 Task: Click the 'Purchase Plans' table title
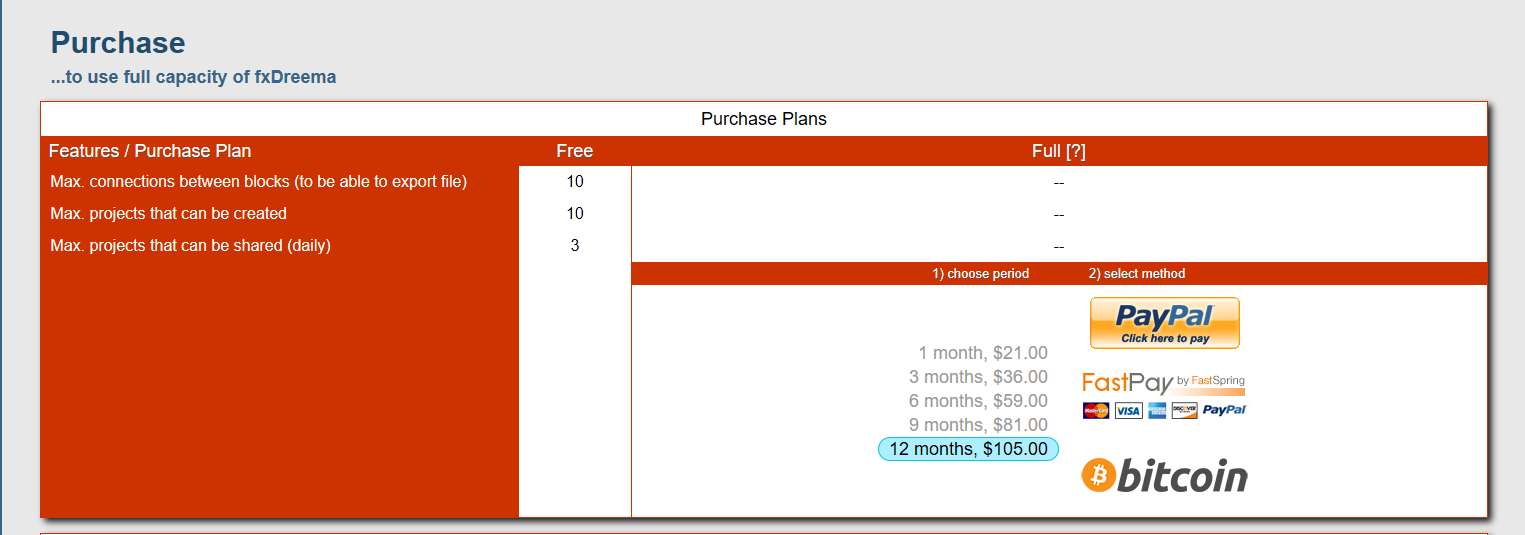click(x=764, y=119)
